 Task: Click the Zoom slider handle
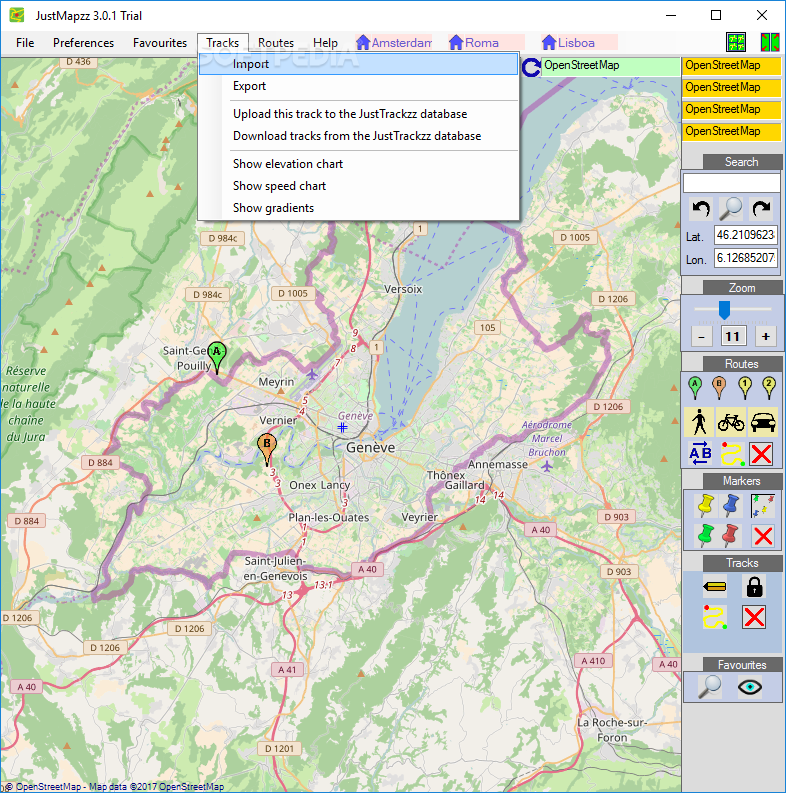click(724, 310)
